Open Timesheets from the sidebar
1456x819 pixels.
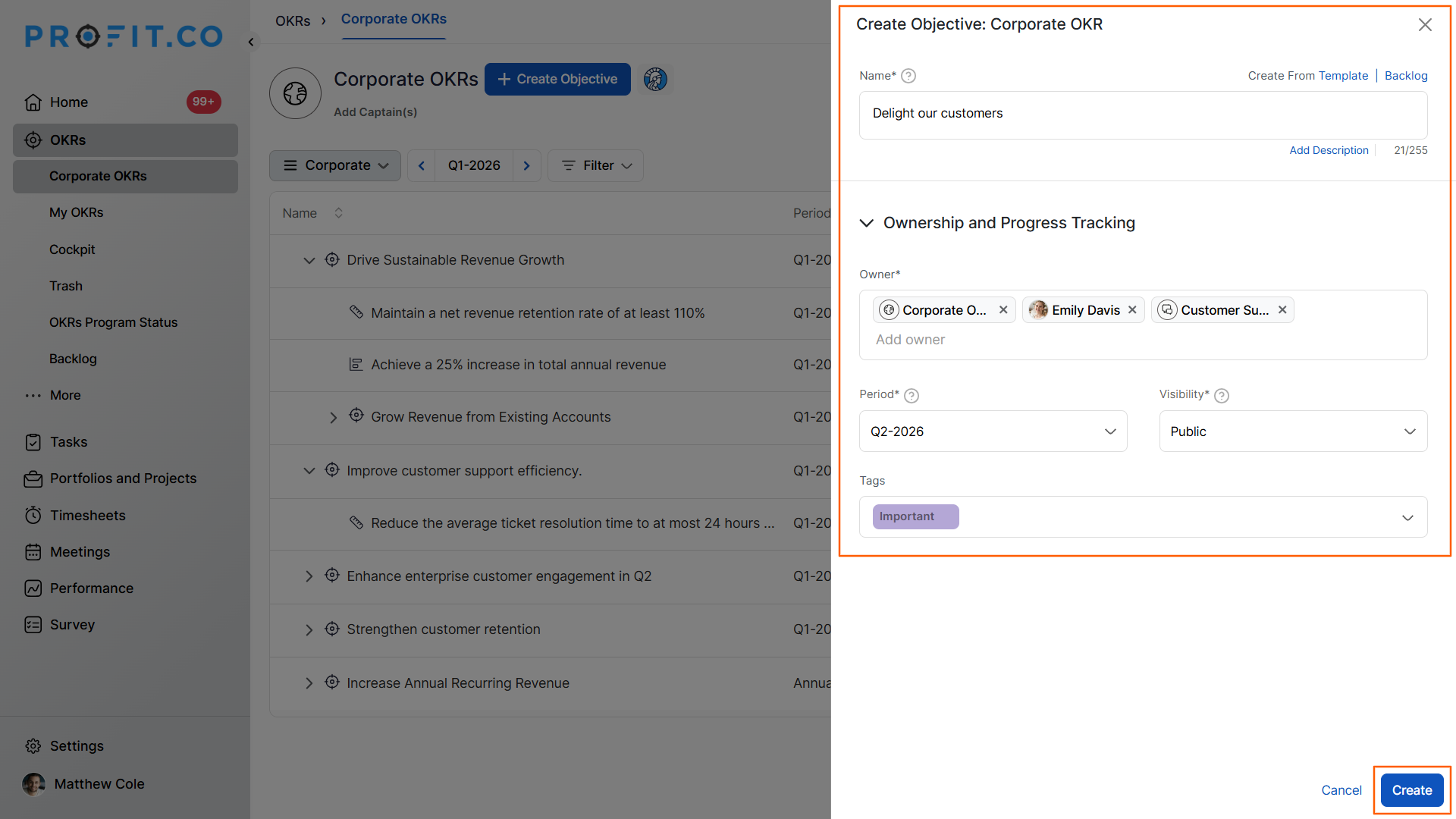(x=87, y=516)
